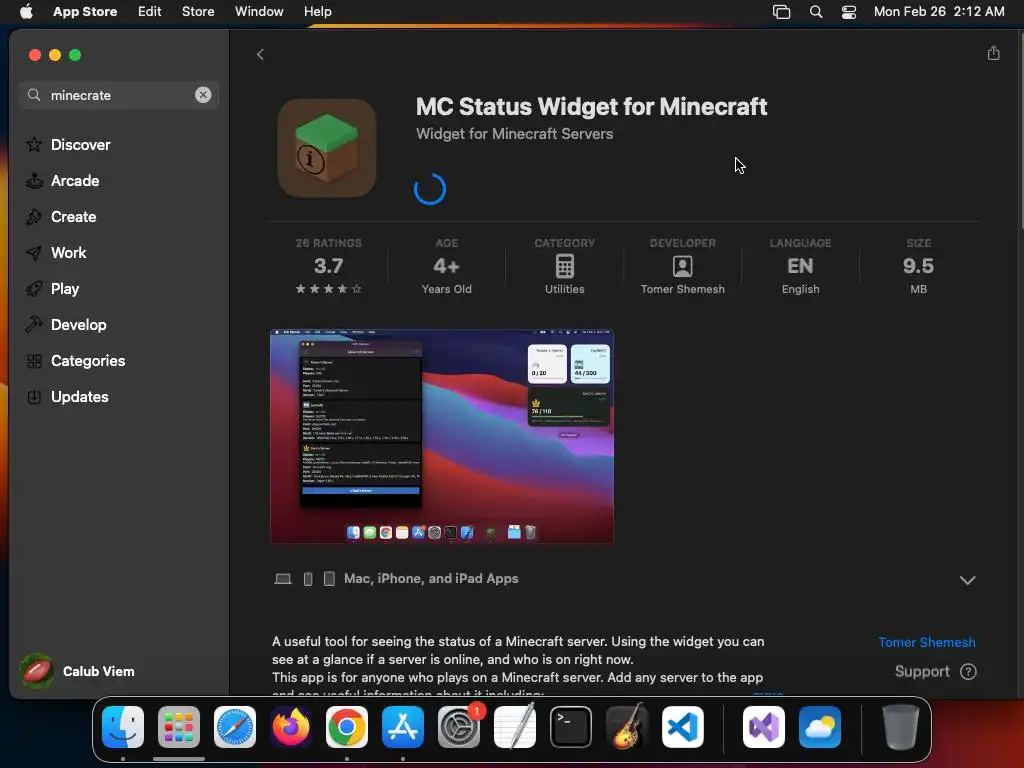Click the 9.5 MB size info
Viewport: 1024px width, 768px height.
[x=918, y=266]
